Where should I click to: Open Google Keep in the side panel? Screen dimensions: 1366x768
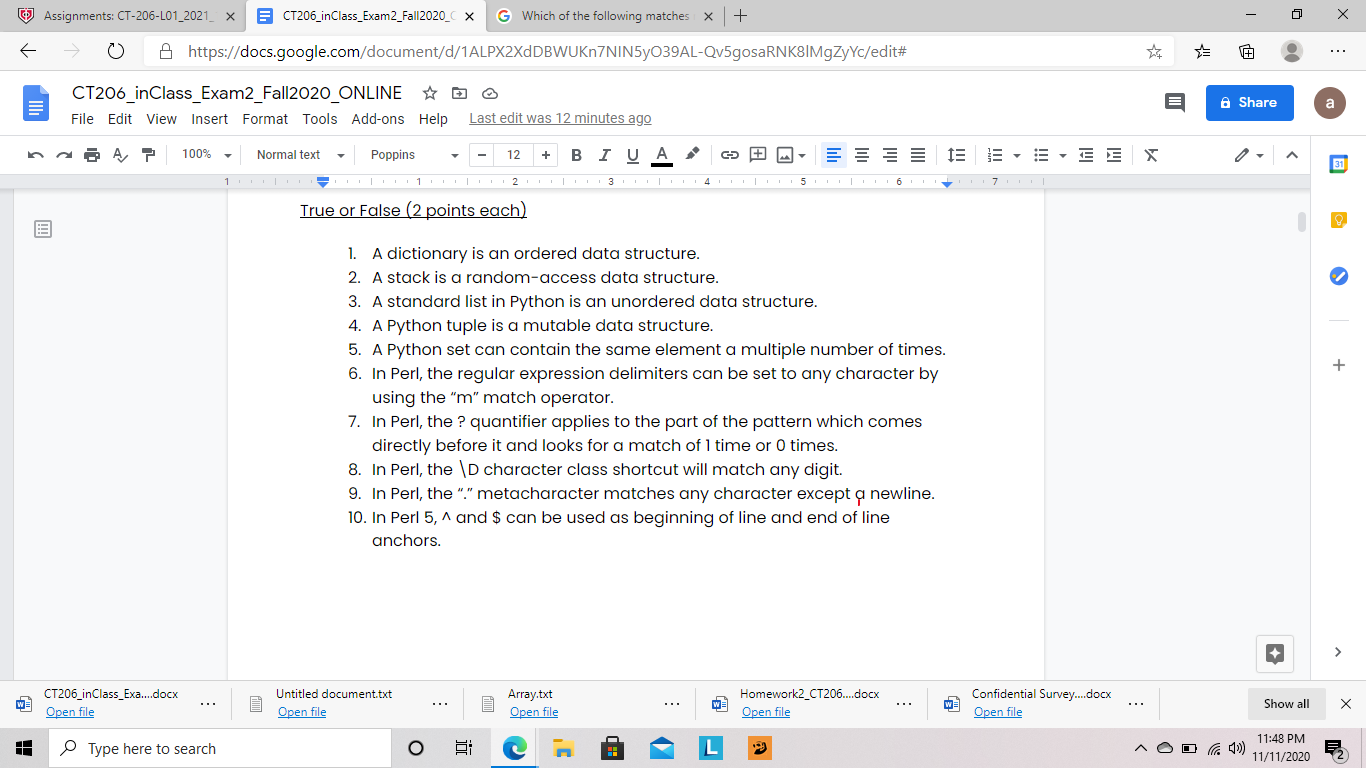1338,219
